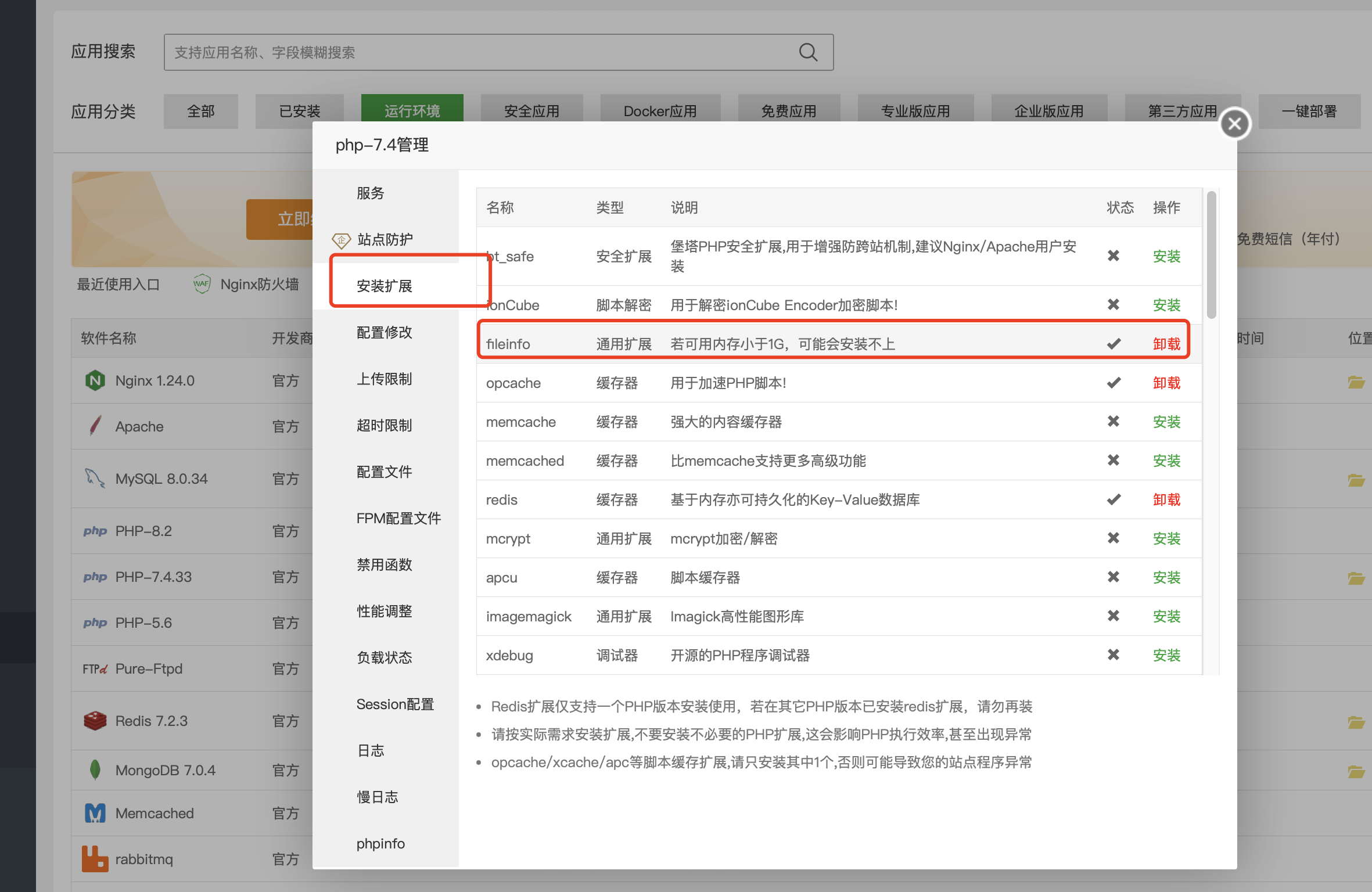
Task: Open the 性能调整 side tab
Action: tap(386, 611)
